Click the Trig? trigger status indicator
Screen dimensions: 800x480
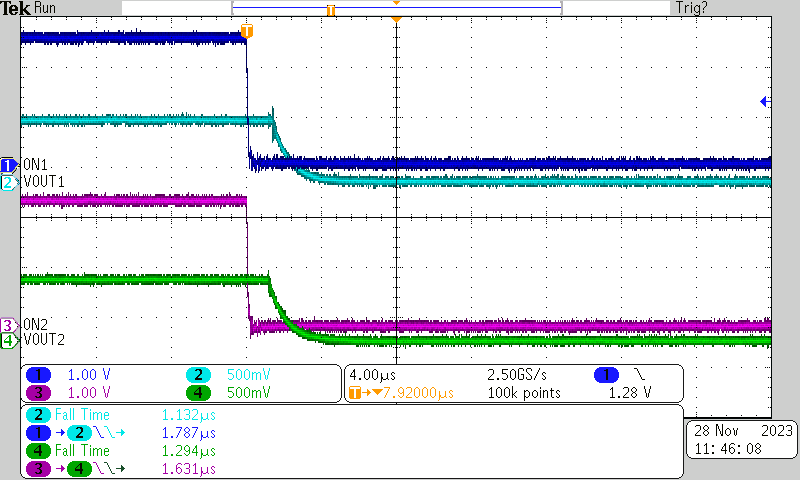[x=691, y=8]
